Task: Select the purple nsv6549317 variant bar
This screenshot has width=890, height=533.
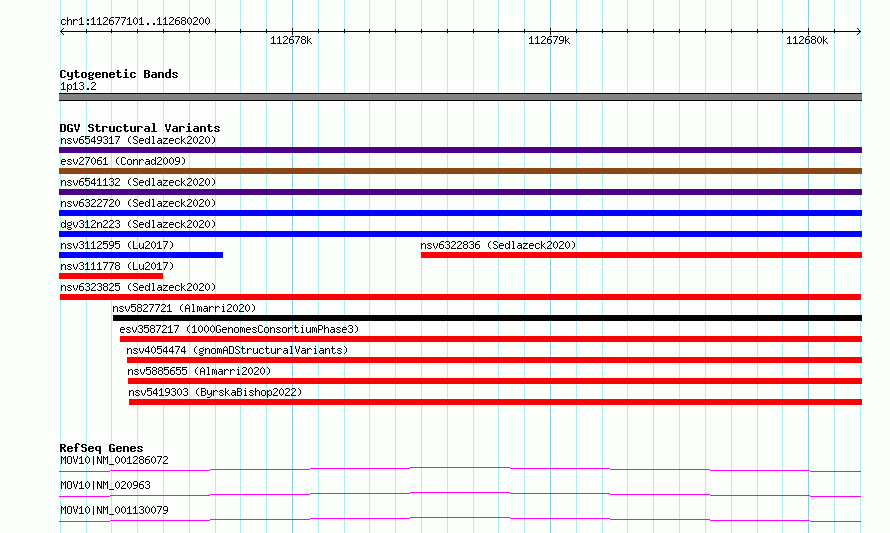Action: (x=460, y=150)
